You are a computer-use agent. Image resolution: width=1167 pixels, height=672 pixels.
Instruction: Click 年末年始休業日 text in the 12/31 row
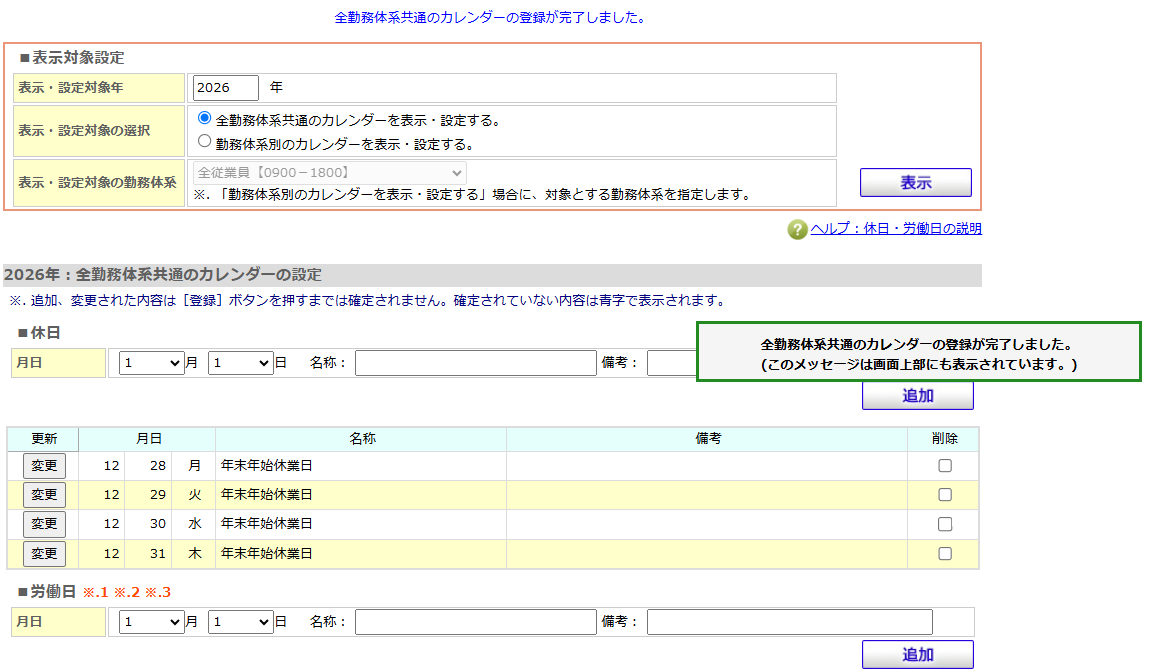pos(266,554)
